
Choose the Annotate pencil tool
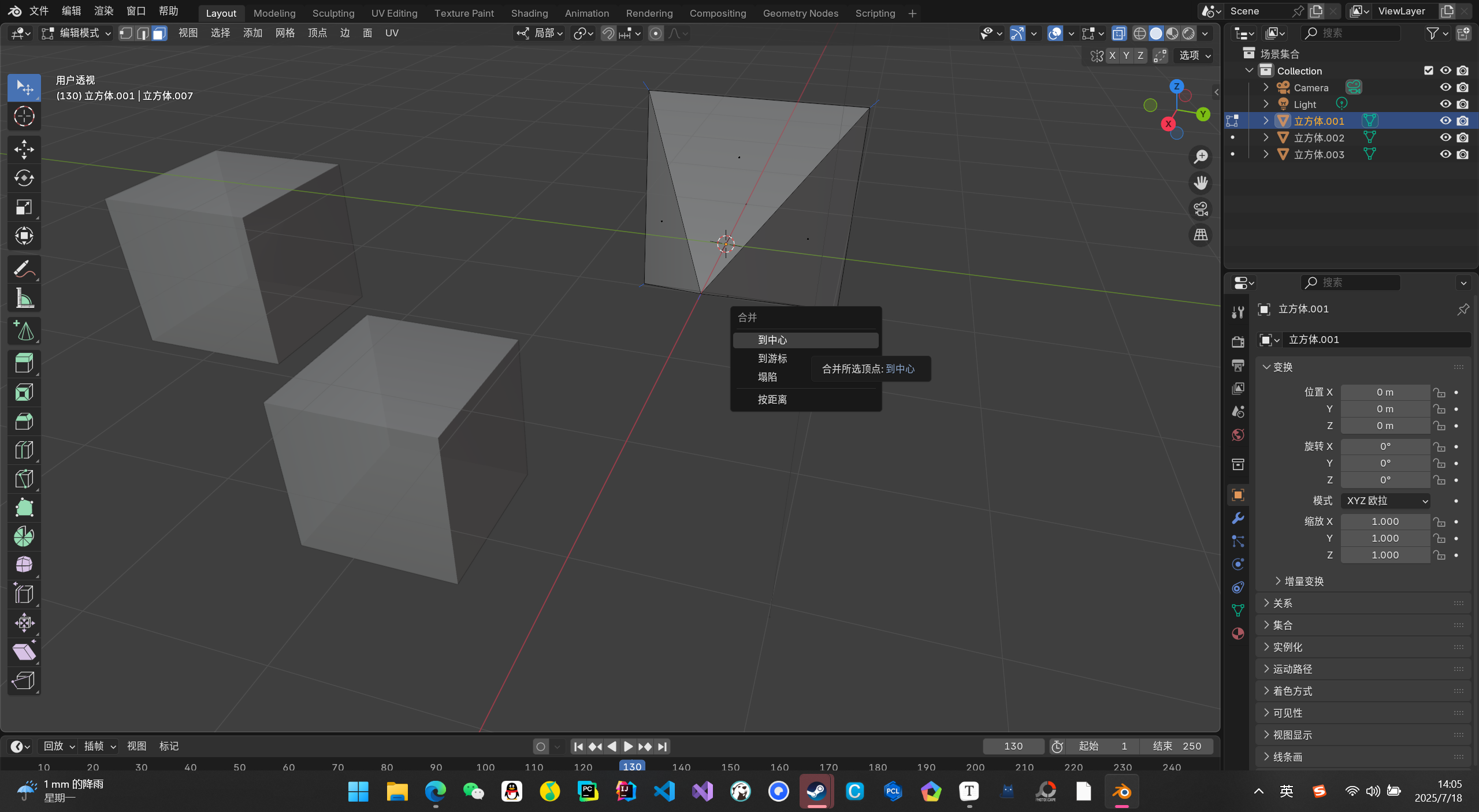24,269
